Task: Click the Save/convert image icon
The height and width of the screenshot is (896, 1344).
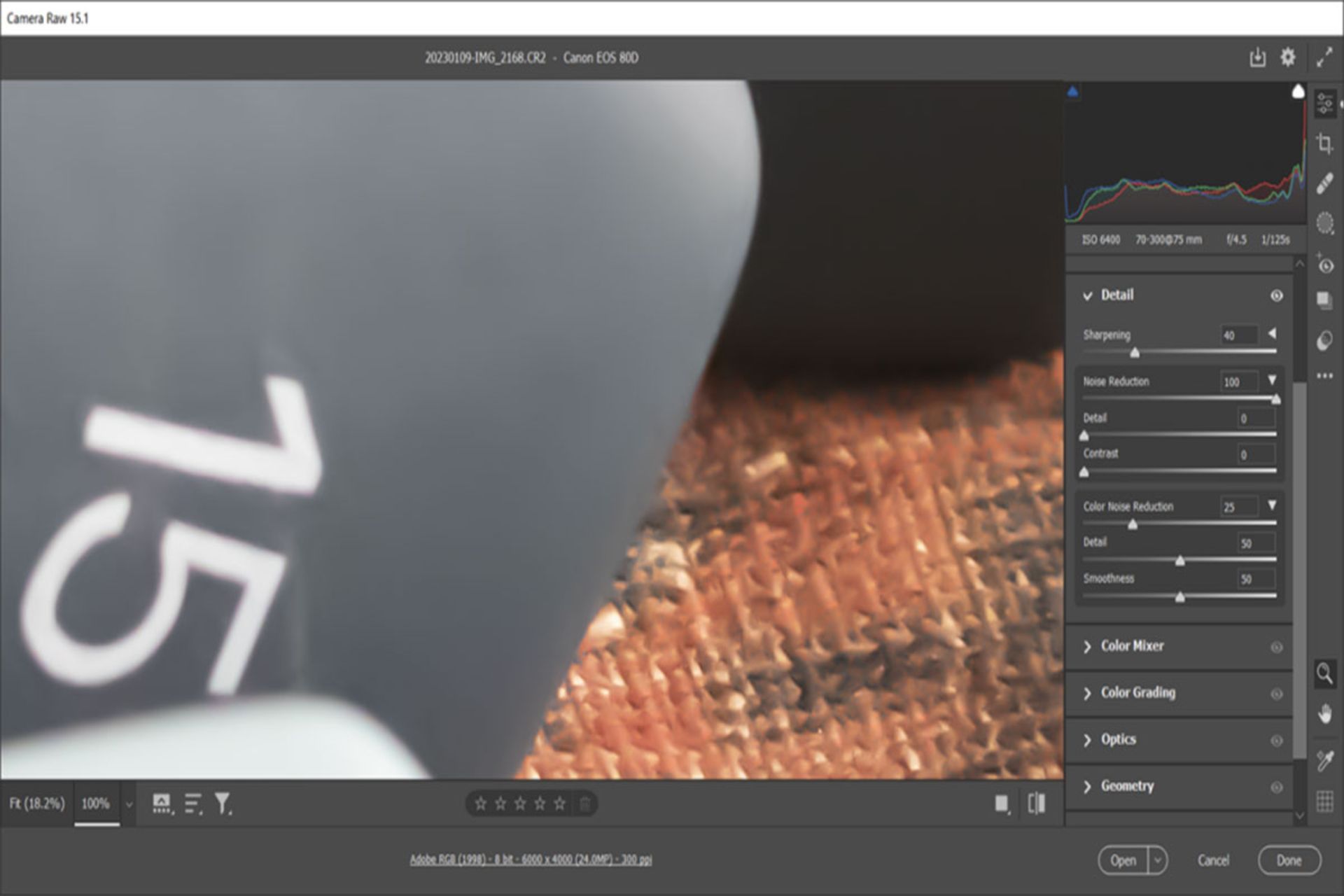Action: point(1257,57)
